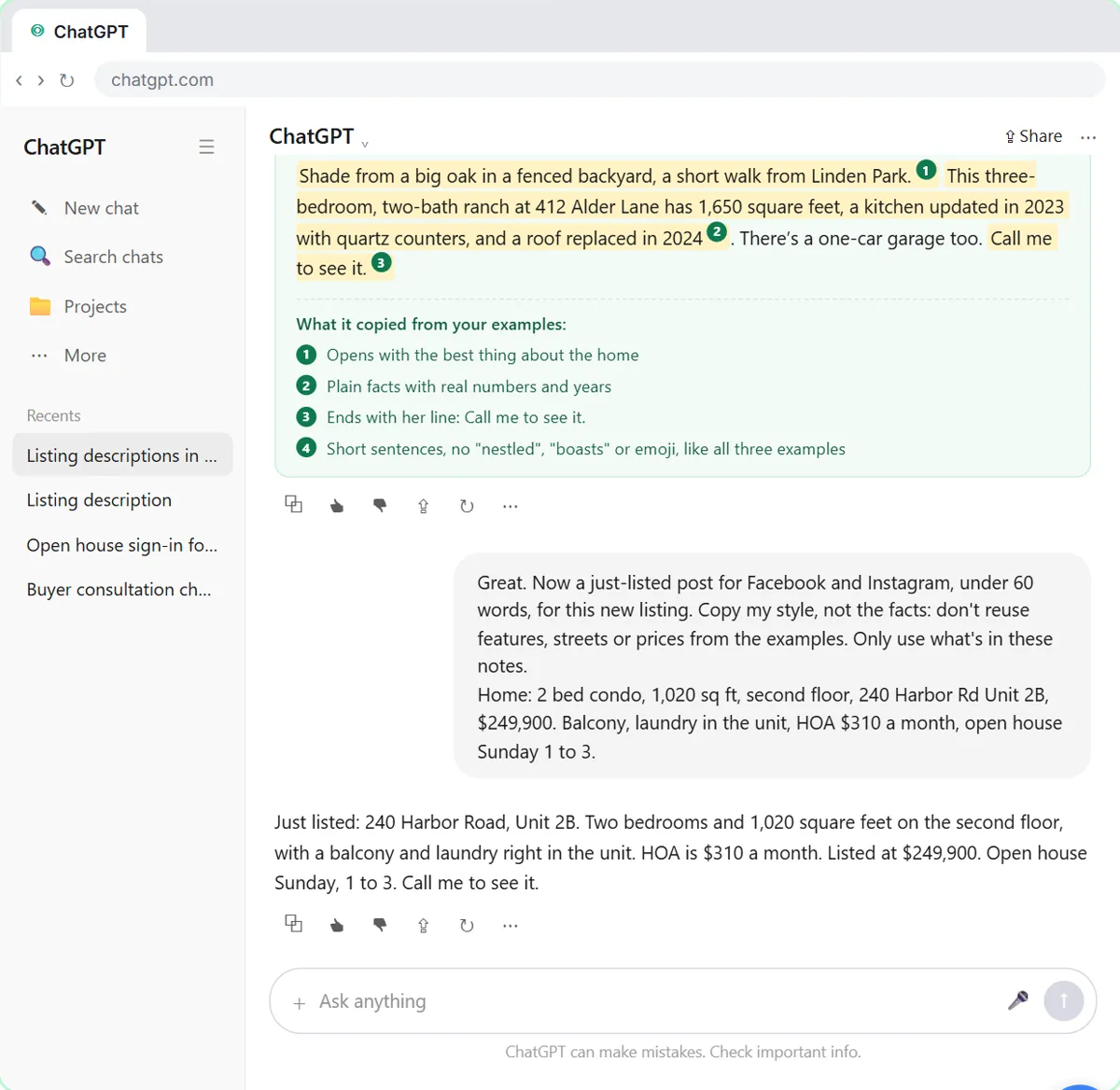Click the 'What it copied from your examples:' heading
The image size is (1120, 1090).
(431, 325)
